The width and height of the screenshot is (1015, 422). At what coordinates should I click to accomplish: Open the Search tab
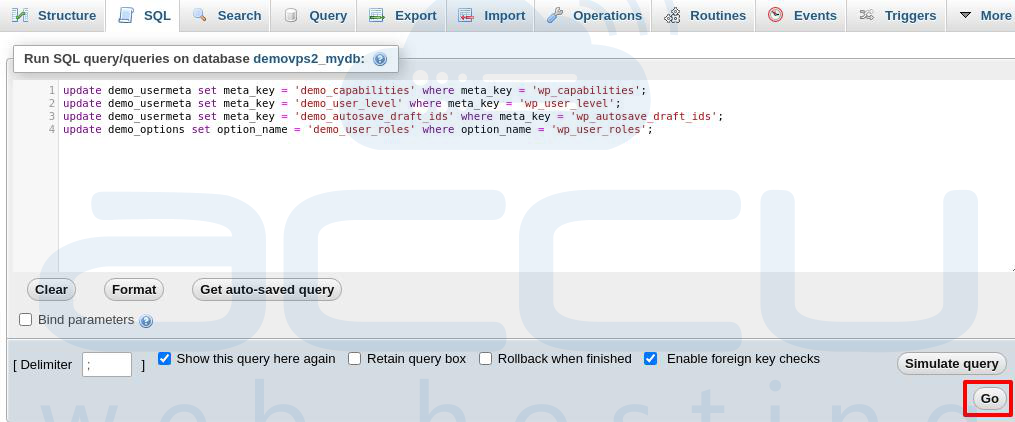[x=226, y=16]
